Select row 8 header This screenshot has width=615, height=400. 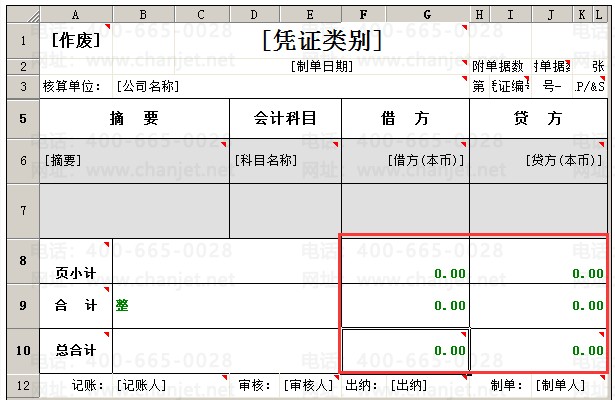tap(23, 261)
